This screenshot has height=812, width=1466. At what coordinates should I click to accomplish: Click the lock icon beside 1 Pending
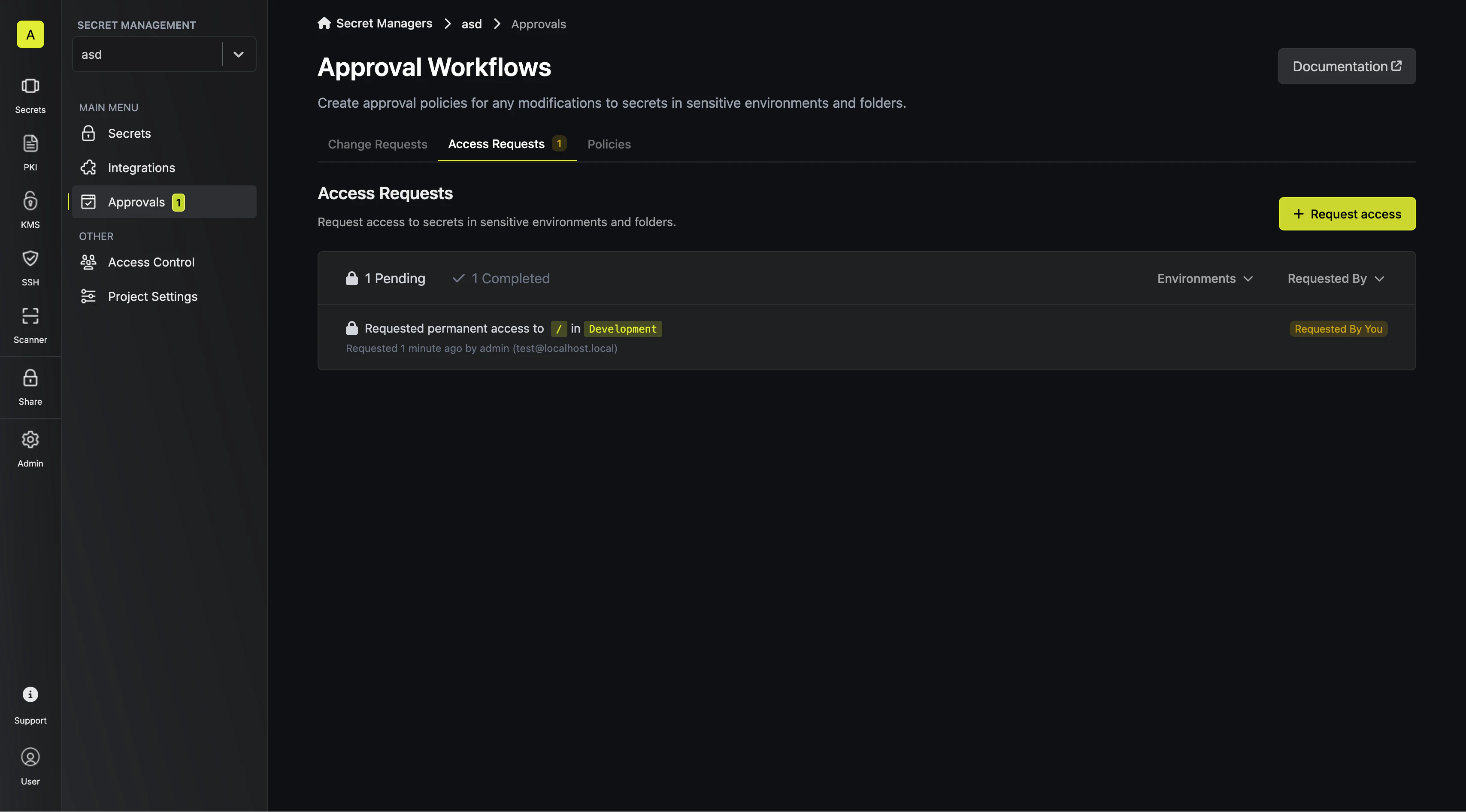pyautogui.click(x=352, y=278)
